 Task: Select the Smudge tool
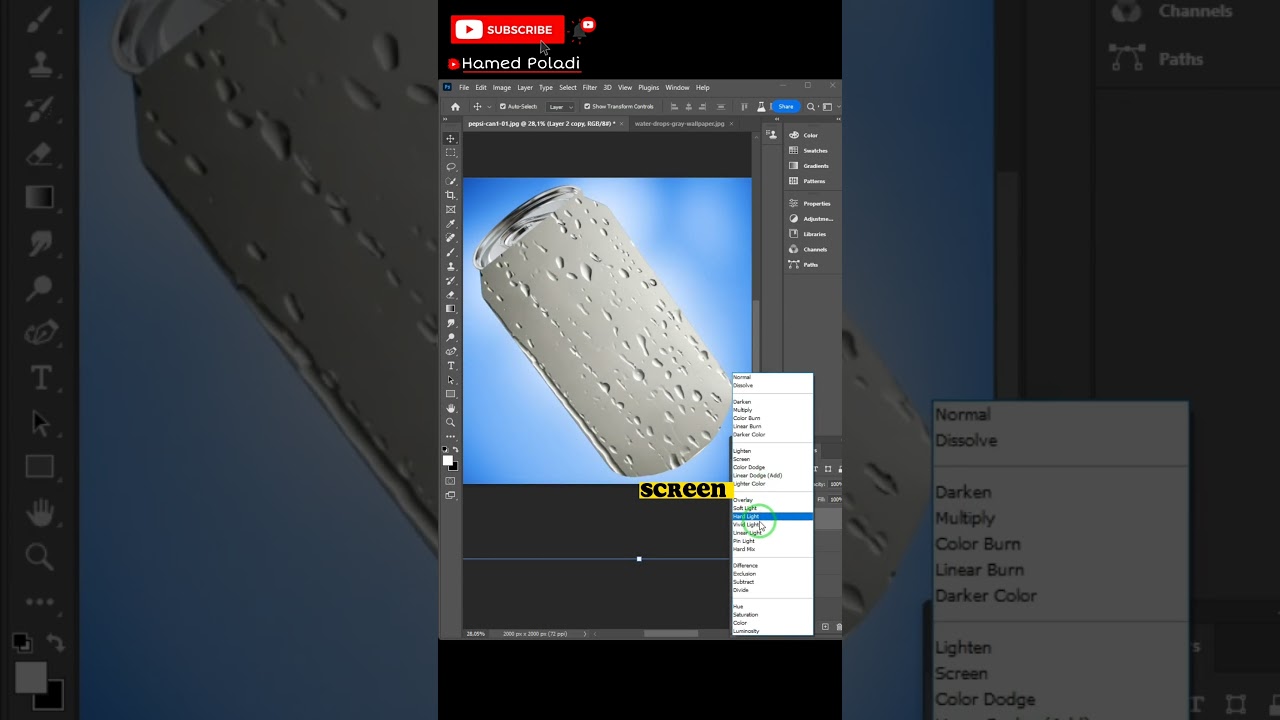pos(451,323)
